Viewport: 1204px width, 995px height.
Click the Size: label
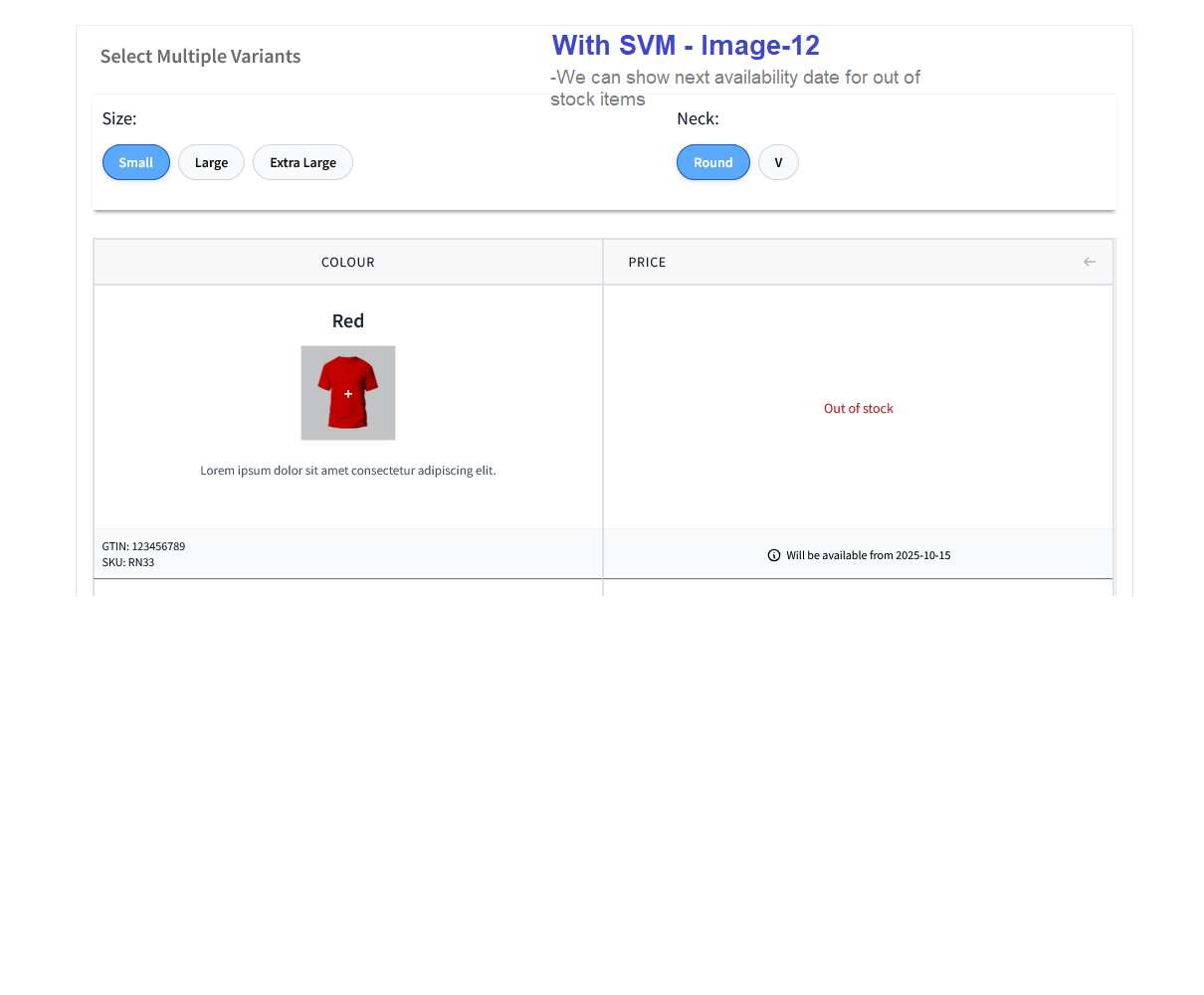[x=119, y=118]
